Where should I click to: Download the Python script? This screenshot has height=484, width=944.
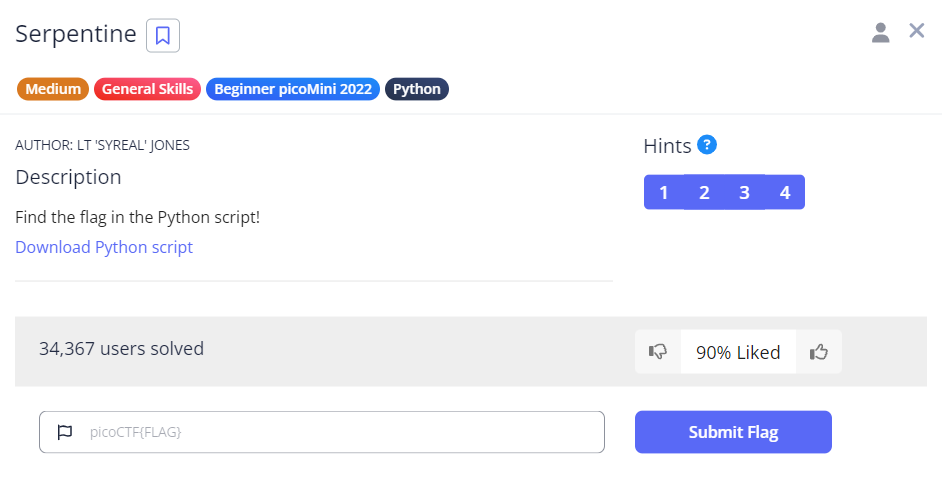104,247
